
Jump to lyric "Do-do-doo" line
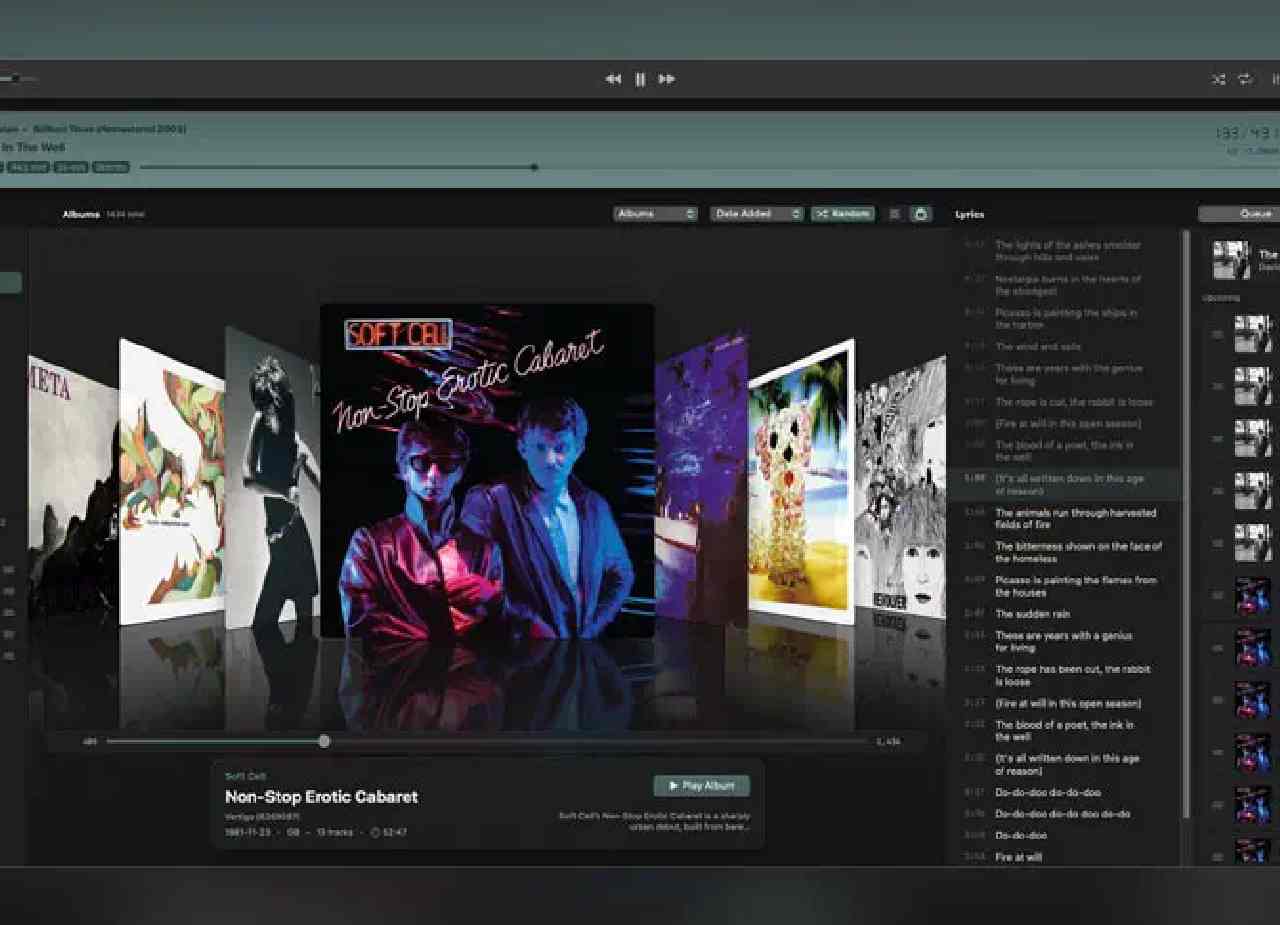1021,835
